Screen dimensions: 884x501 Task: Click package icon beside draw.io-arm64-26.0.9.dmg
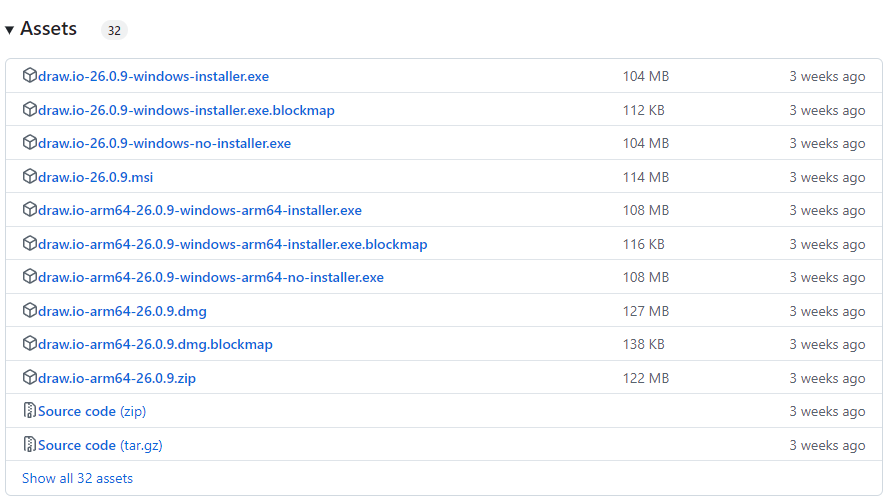coord(30,311)
